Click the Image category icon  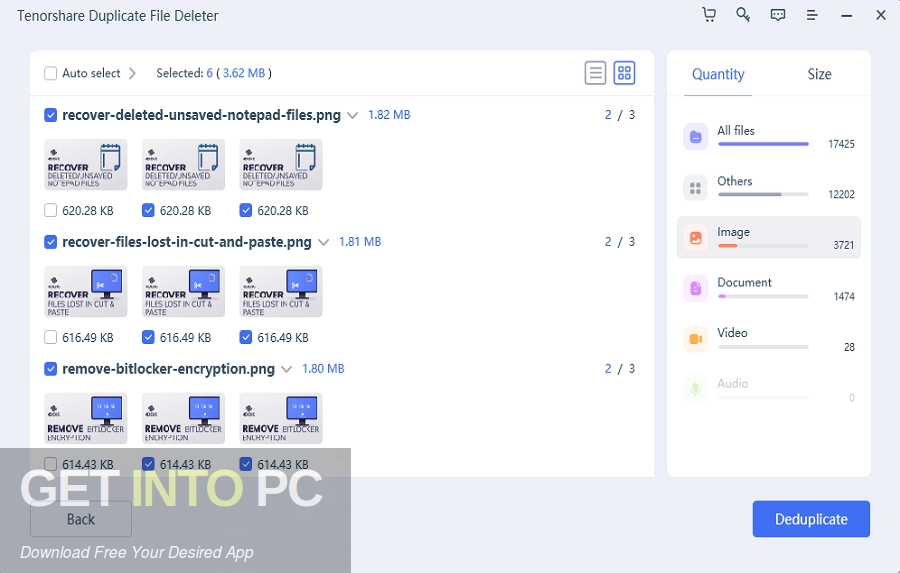[x=695, y=238]
